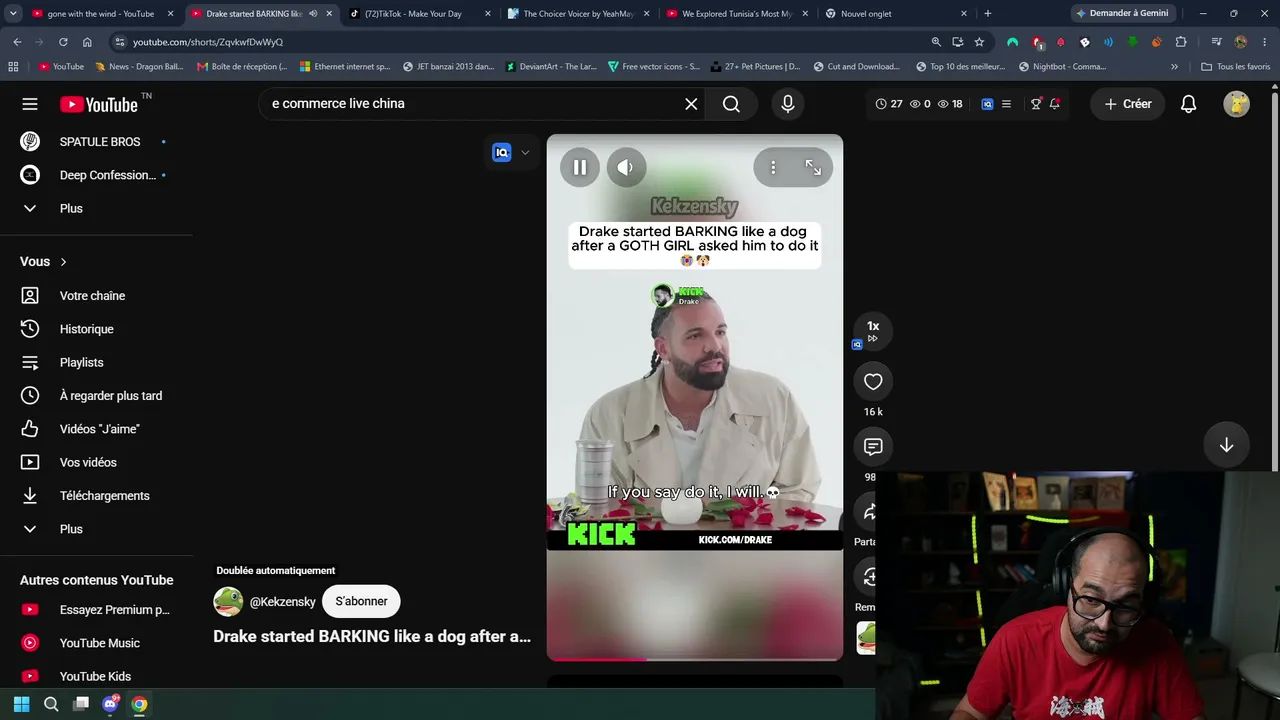1280x720 pixels.
Task: Open the Pikachu account avatar menu
Action: [1236, 104]
